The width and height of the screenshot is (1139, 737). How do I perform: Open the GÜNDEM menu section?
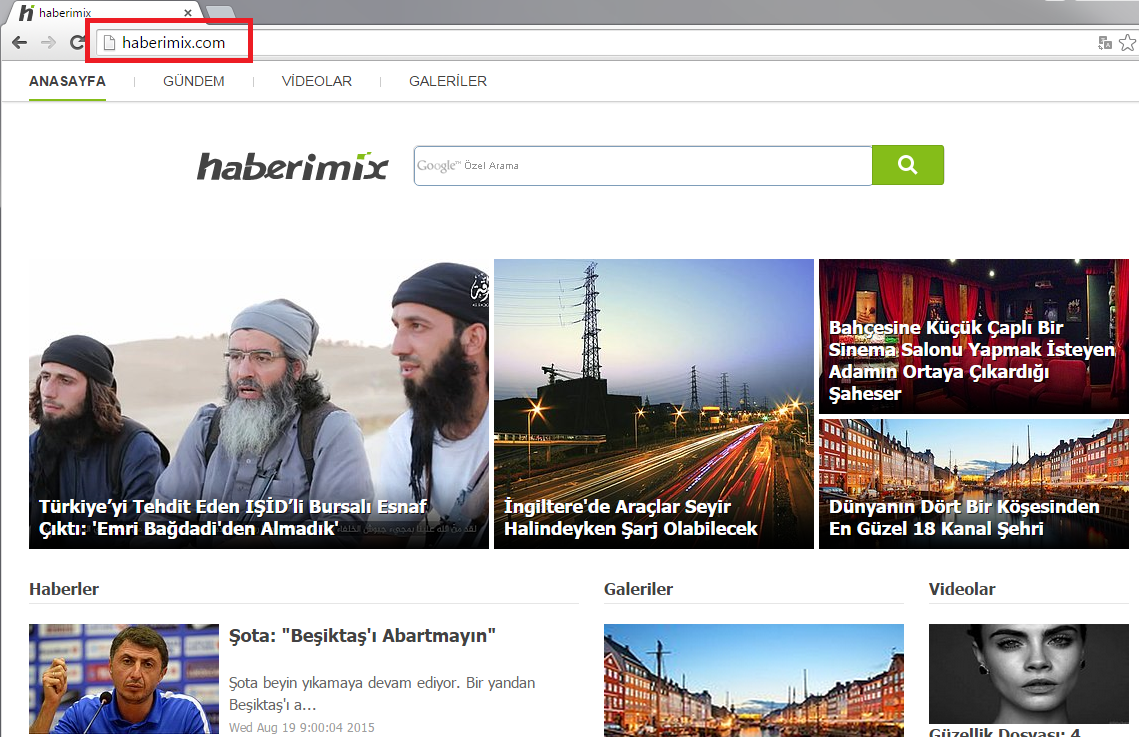(x=193, y=82)
